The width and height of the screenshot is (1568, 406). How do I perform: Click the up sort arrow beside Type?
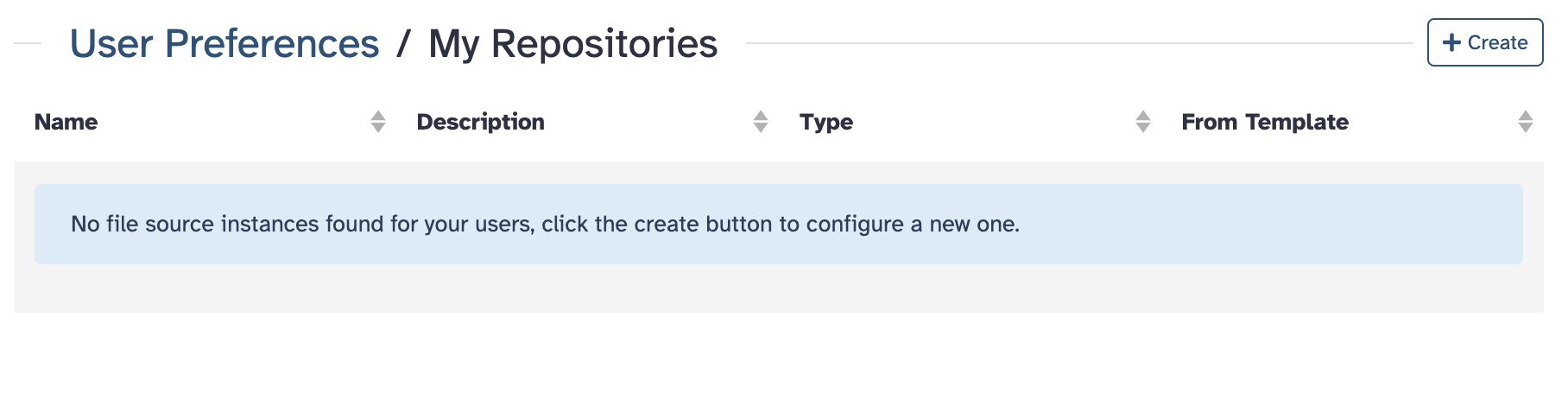tap(1143, 116)
